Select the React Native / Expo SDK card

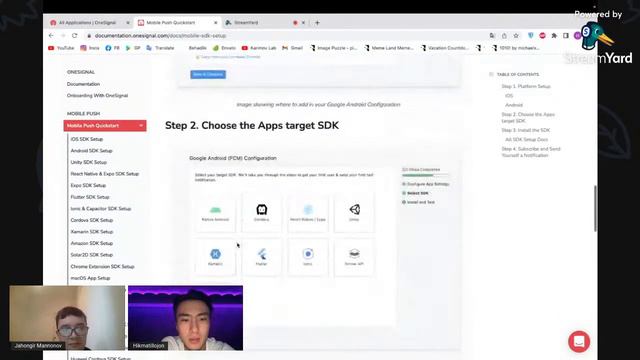click(308, 212)
